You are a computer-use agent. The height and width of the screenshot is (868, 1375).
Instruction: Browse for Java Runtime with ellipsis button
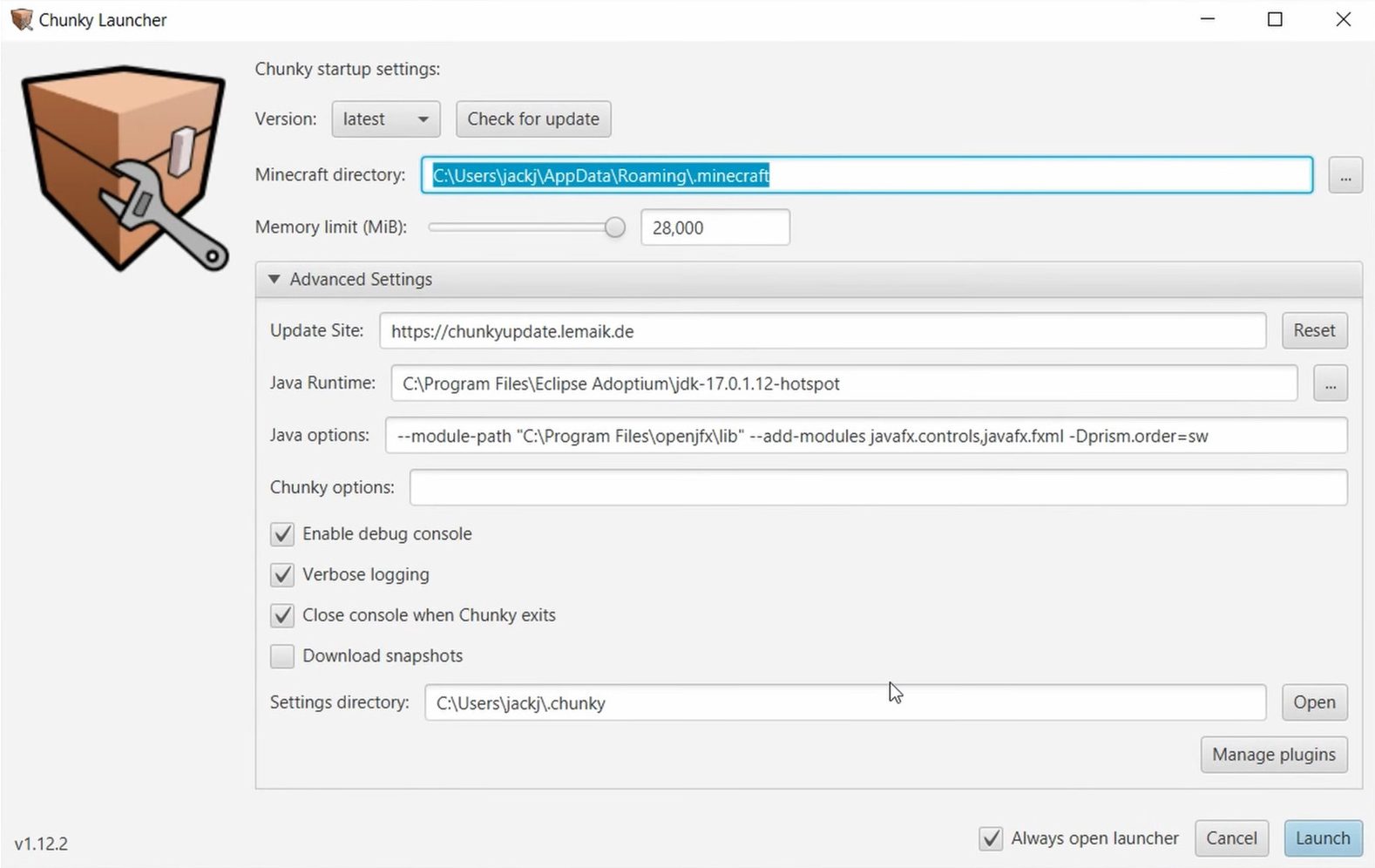[1331, 383]
